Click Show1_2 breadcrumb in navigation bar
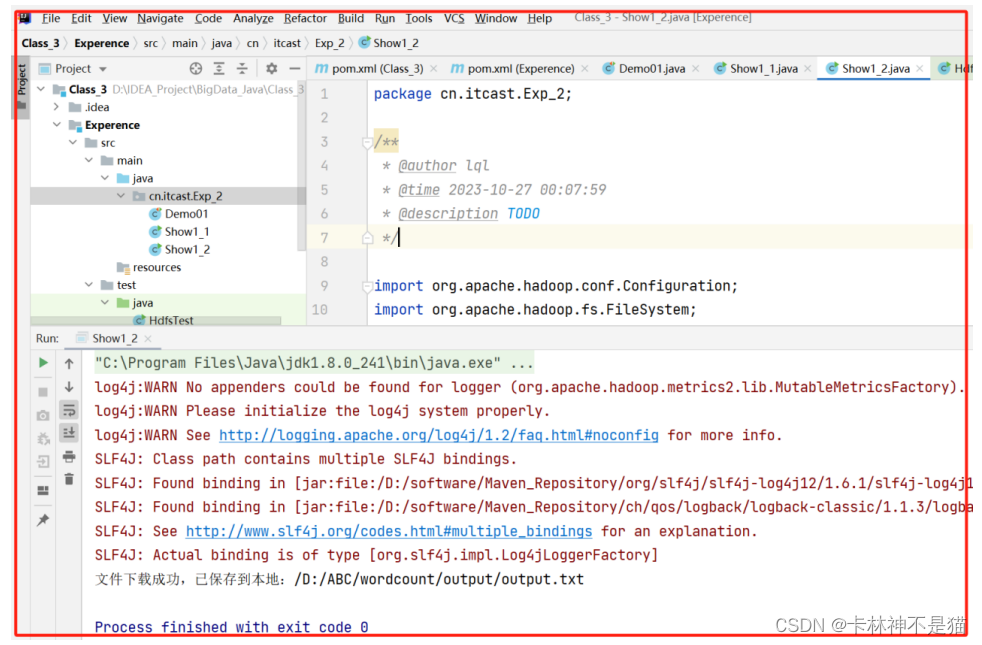This screenshot has height=645, width=982. tap(389, 43)
